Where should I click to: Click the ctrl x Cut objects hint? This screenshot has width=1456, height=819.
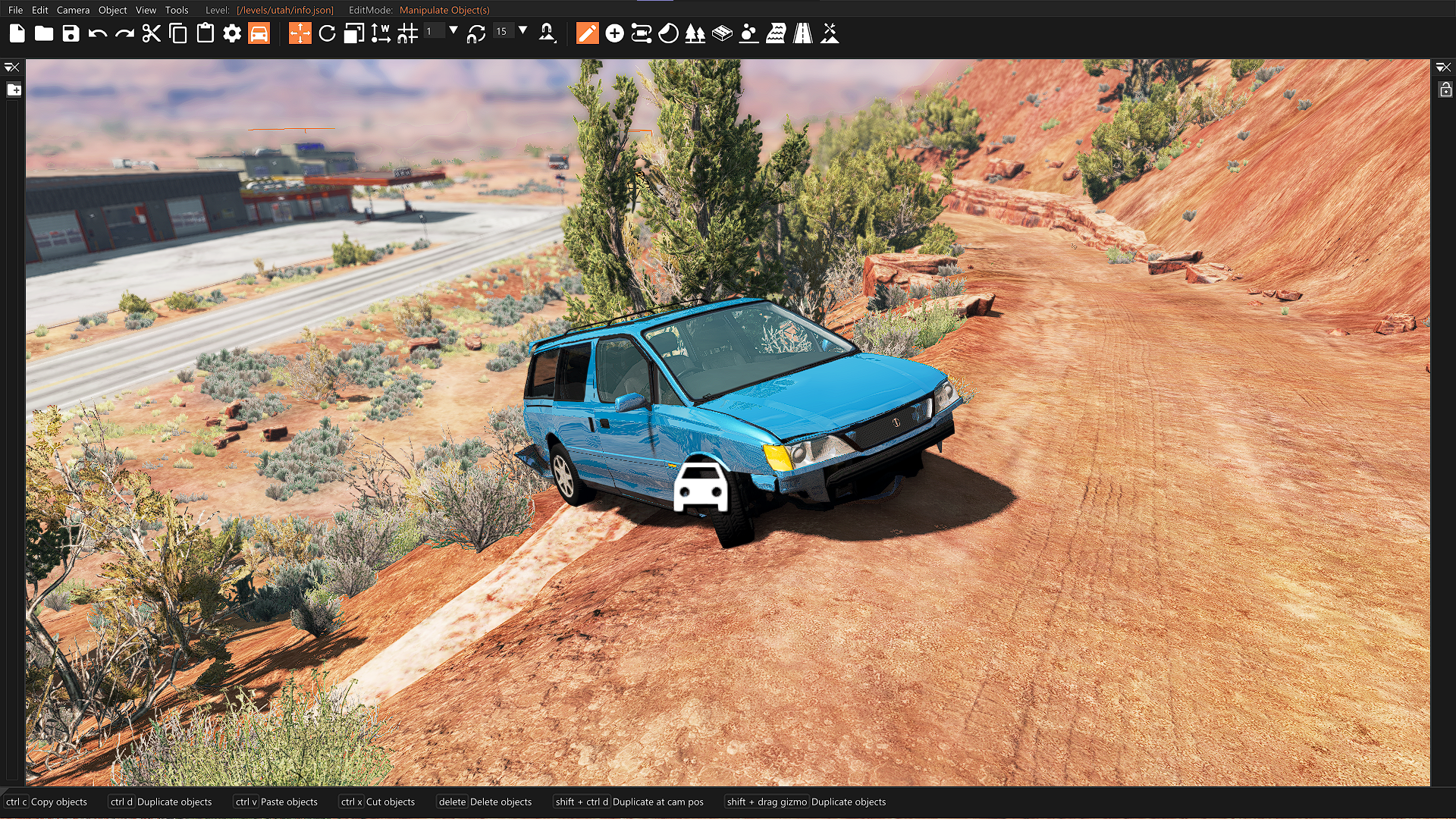(378, 802)
